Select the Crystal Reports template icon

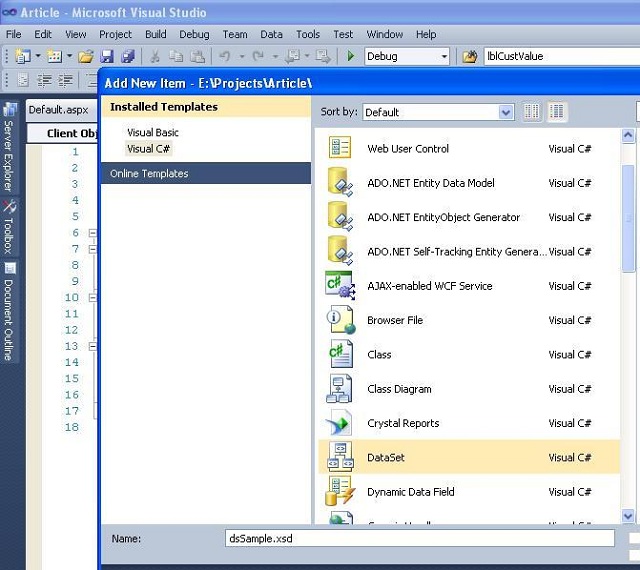340,423
